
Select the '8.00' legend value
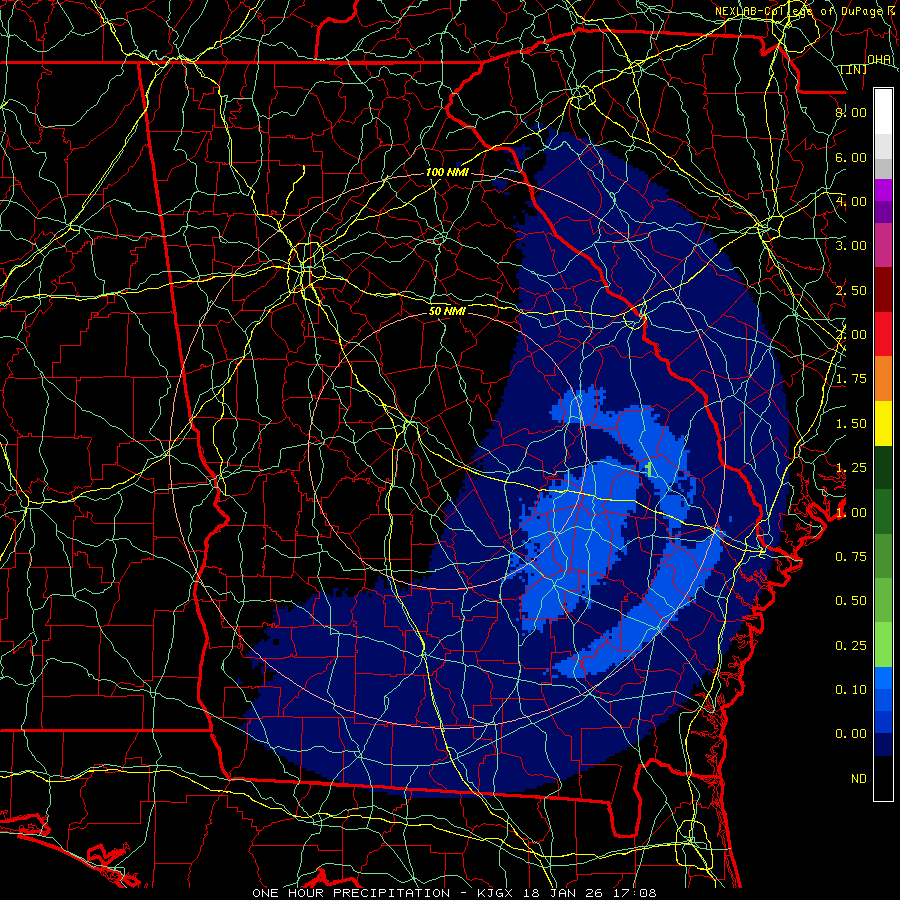[x=851, y=112]
